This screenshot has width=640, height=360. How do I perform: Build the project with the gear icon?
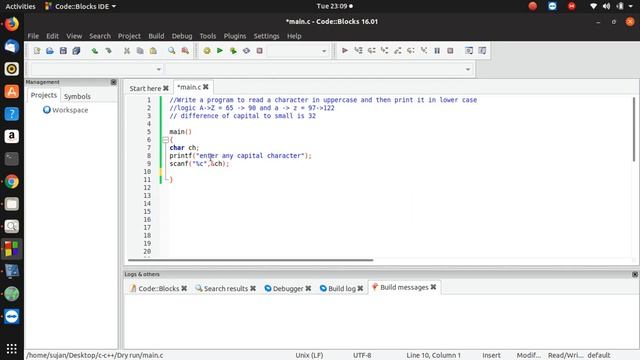point(207,51)
